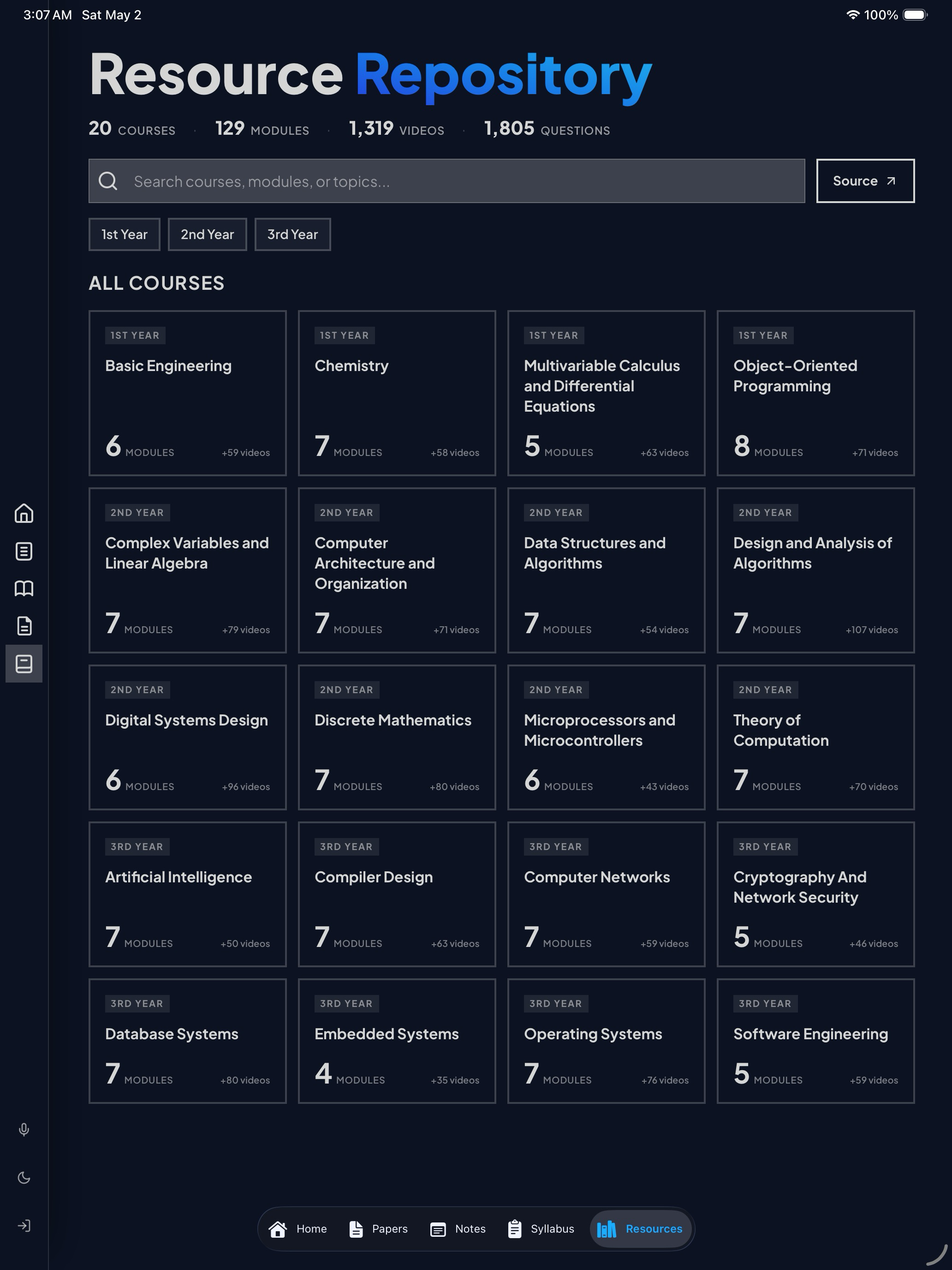Select the highlighted resources icon in sidebar
This screenshot has height=1270, width=952.
[24, 664]
